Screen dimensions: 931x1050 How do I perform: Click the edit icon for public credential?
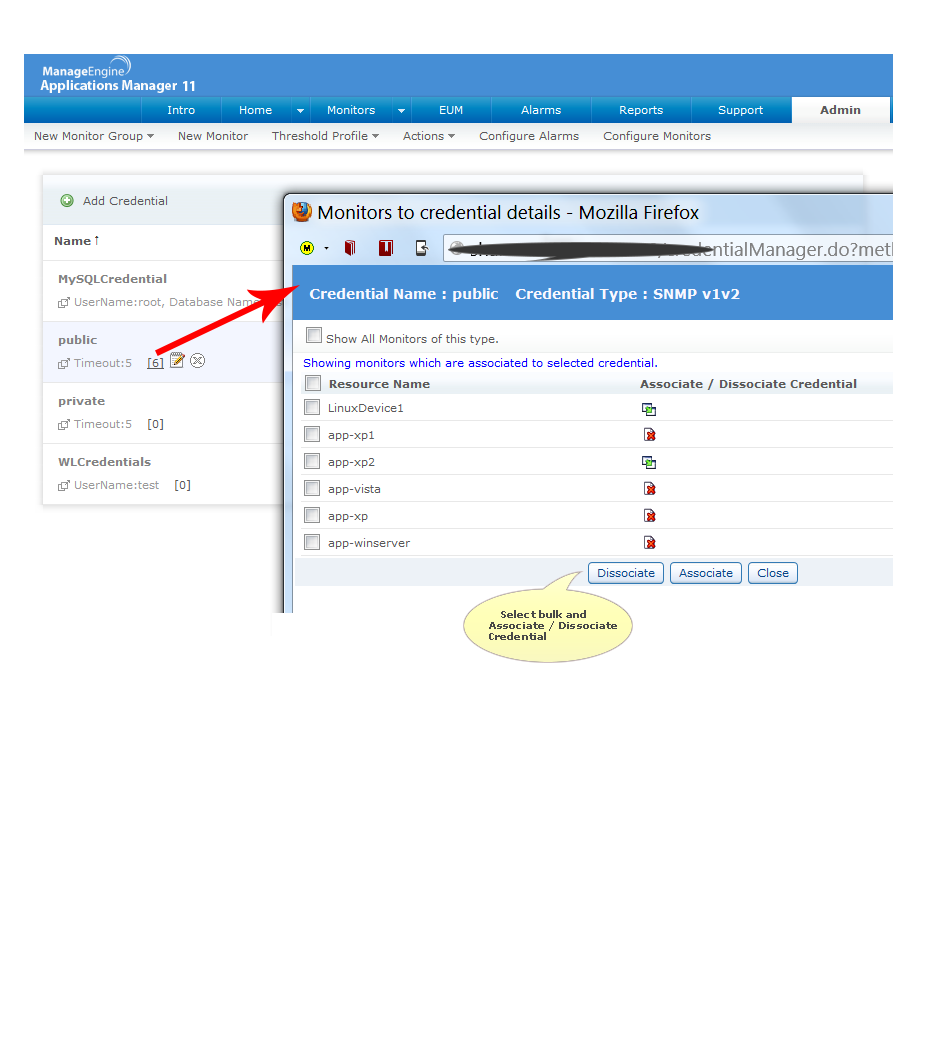click(x=177, y=360)
